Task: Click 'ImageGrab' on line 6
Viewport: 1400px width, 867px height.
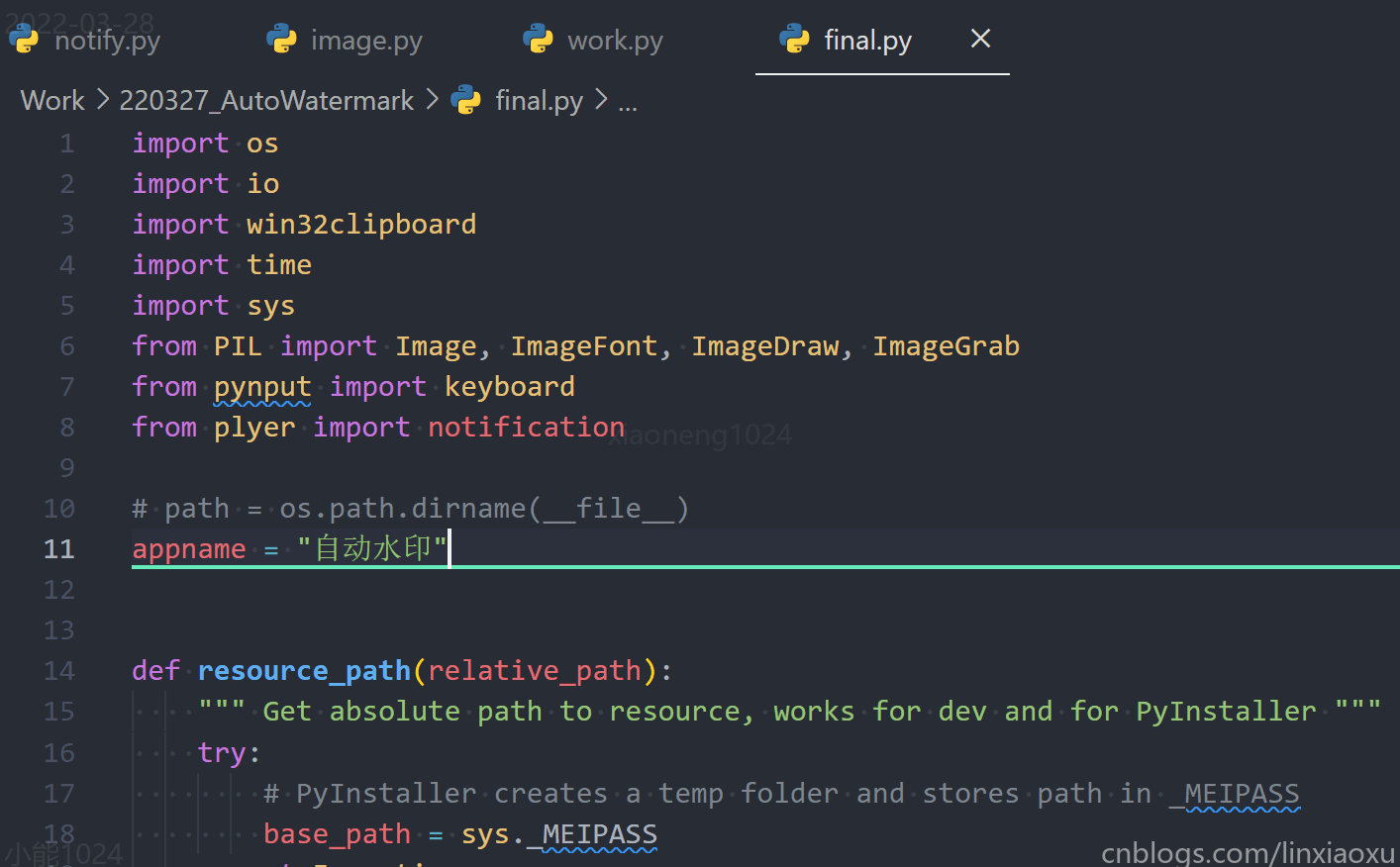Action: pyautogui.click(x=946, y=346)
